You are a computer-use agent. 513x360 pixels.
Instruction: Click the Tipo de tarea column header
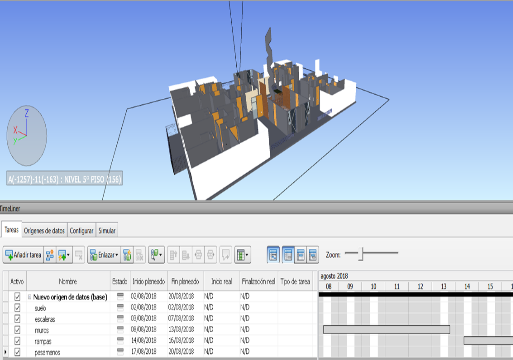295,281
